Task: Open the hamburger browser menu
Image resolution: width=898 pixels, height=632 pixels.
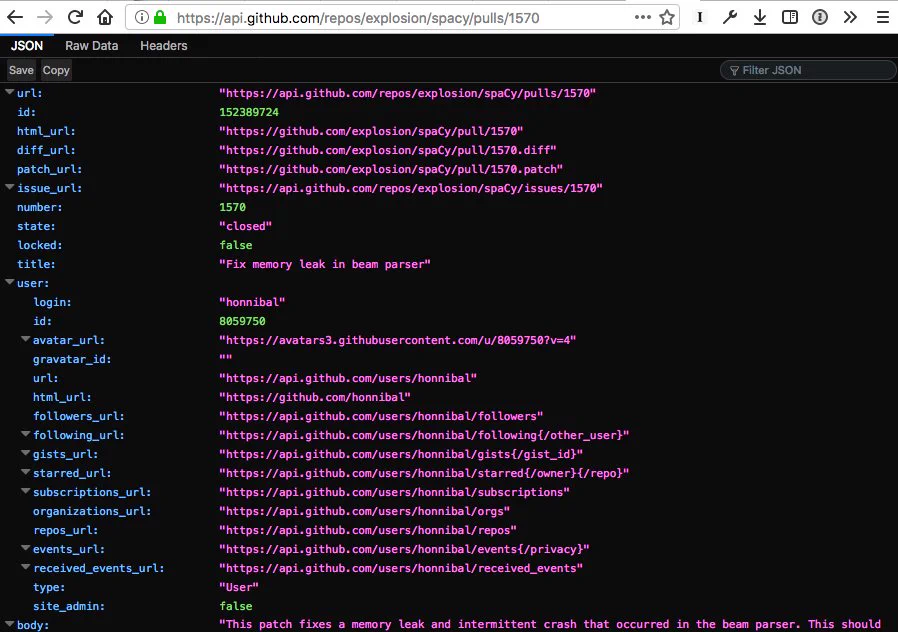Action: tap(883, 18)
